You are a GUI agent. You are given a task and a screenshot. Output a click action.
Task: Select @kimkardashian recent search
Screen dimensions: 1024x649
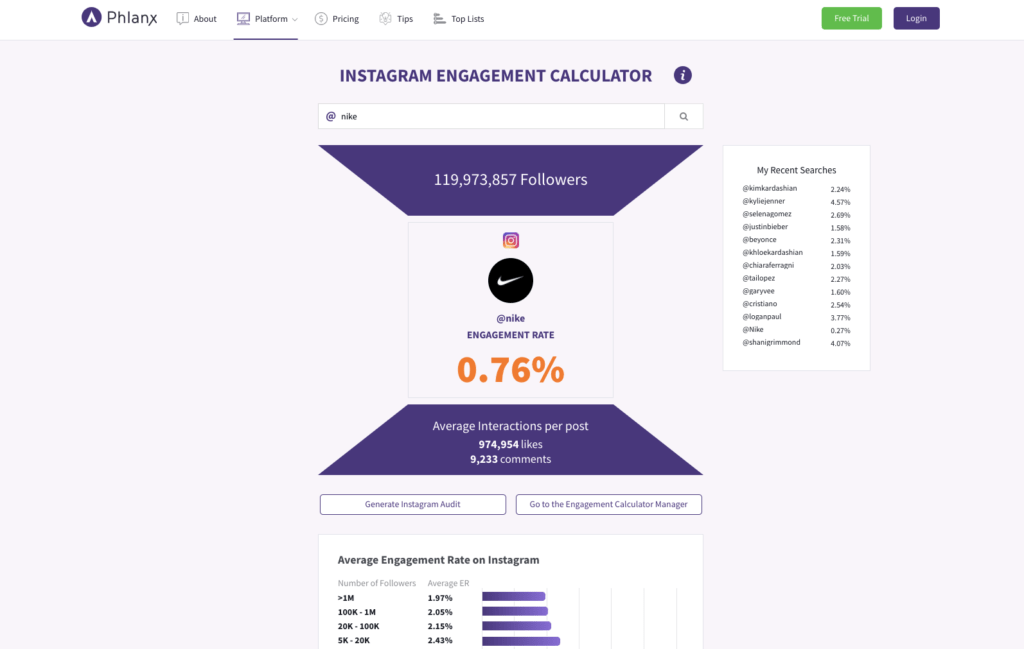point(769,188)
